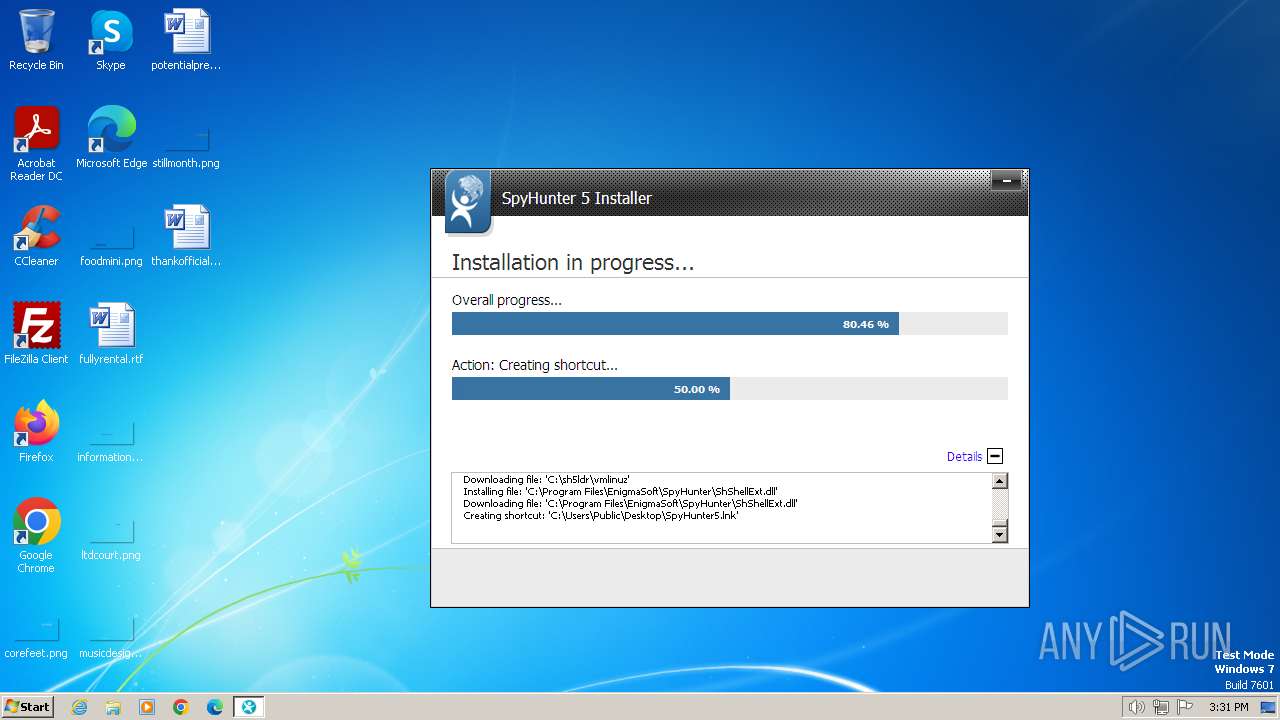Click the SpyHunter logo in installer header
Image resolution: width=1280 pixels, height=720 pixels.
pos(468,202)
